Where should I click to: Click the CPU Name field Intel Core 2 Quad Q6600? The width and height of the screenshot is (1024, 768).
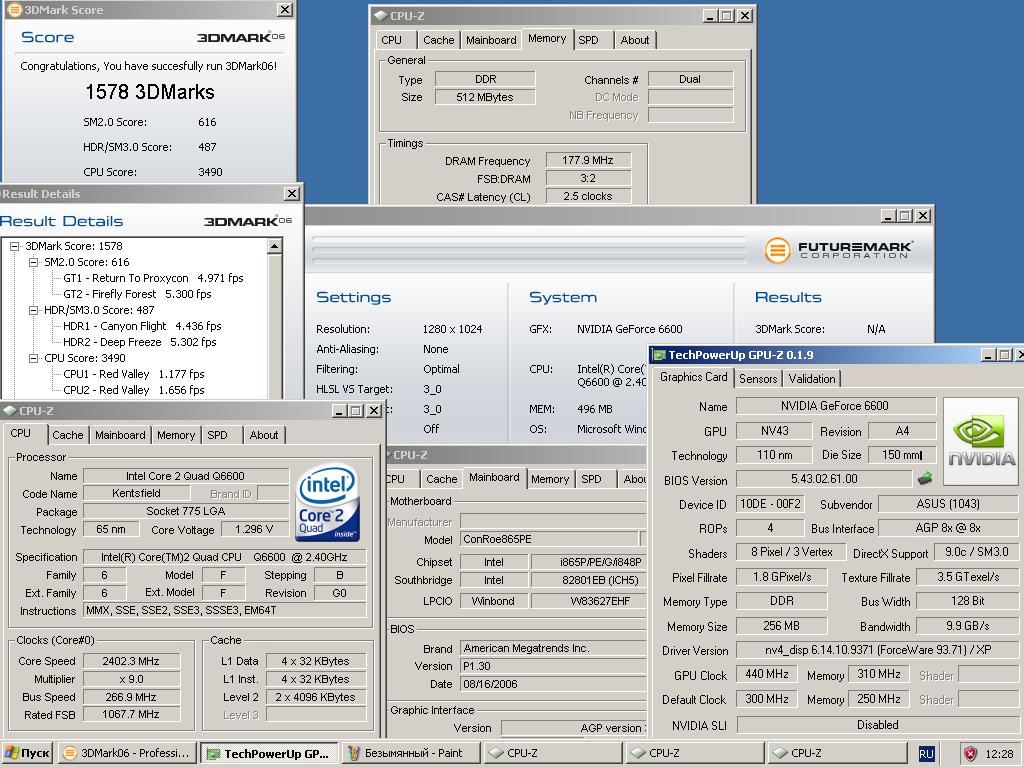tap(185, 476)
